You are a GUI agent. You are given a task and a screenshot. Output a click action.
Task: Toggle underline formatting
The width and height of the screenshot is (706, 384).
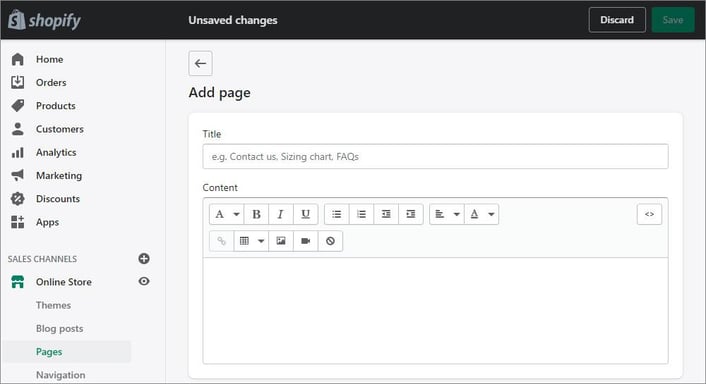point(305,214)
